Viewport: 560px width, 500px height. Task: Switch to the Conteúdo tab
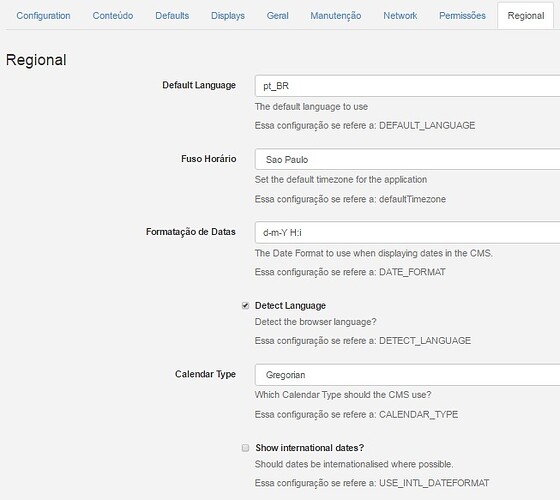pyautogui.click(x=112, y=16)
